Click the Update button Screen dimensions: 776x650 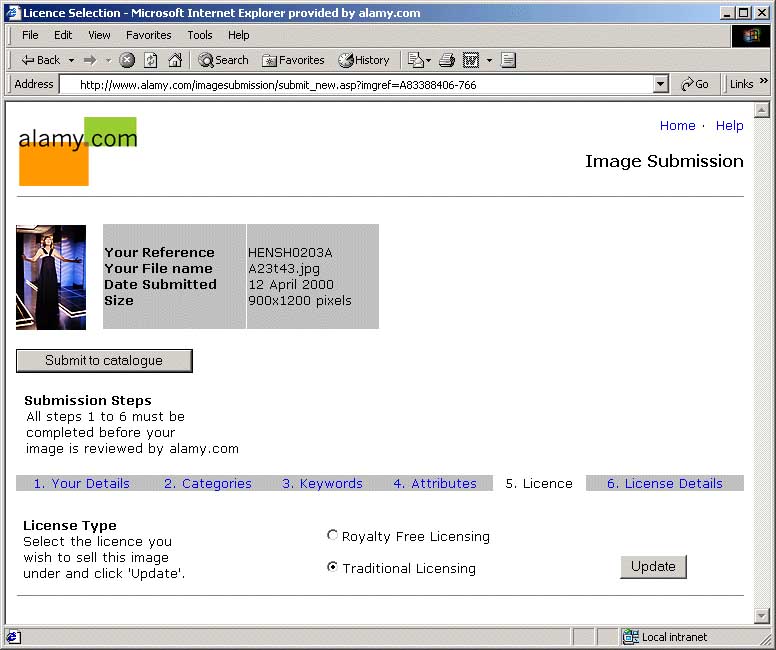tap(653, 566)
